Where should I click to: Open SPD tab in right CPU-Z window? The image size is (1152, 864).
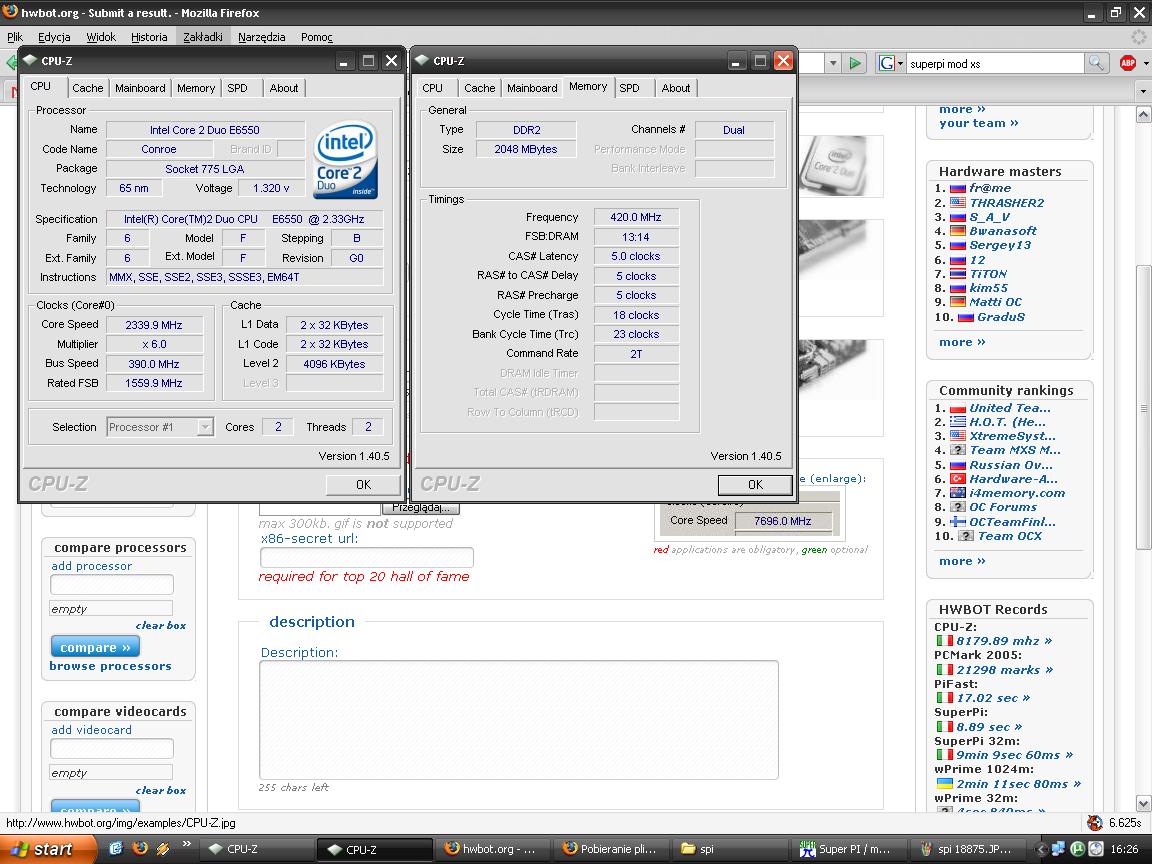click(630, 88)
